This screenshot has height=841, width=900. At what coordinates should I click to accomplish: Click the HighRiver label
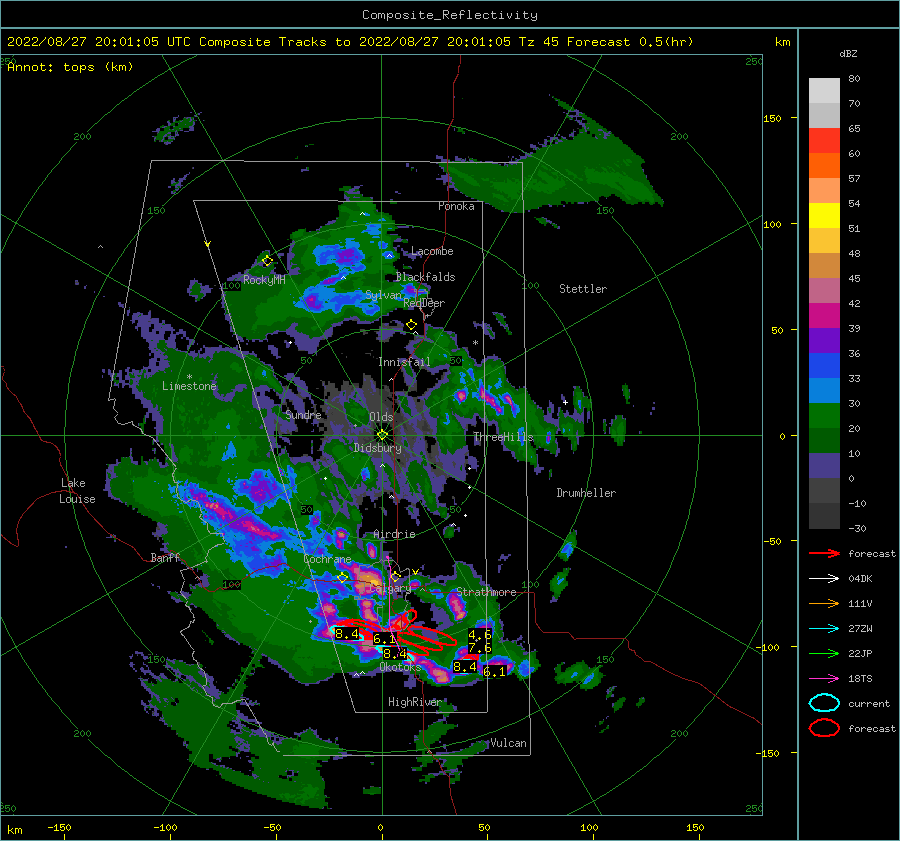(415, 702)
